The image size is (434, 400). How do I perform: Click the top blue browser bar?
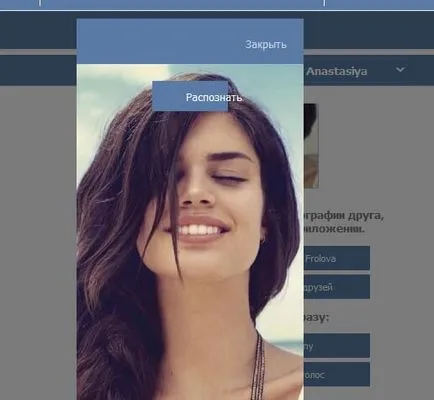click(217, 5)
